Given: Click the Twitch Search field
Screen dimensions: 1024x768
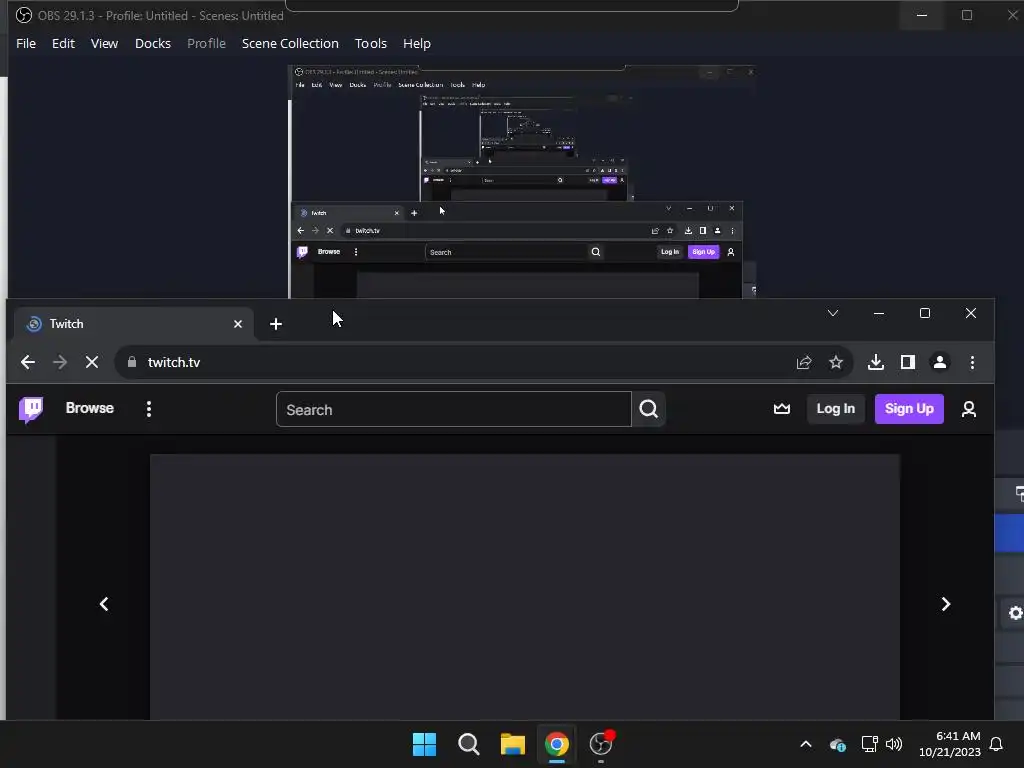Looking at the screenshot, I should (x=454, y=409).
